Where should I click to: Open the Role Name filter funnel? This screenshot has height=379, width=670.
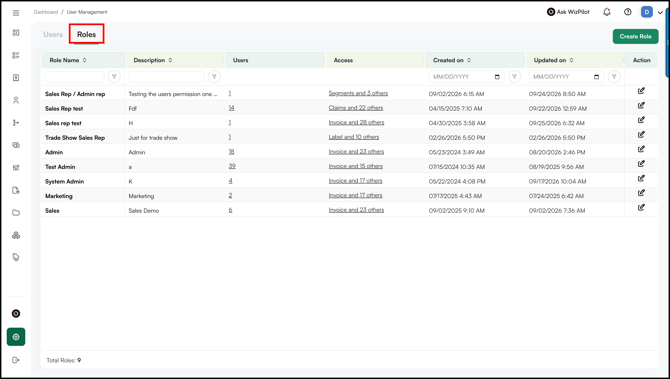click(x=114, y=77)
